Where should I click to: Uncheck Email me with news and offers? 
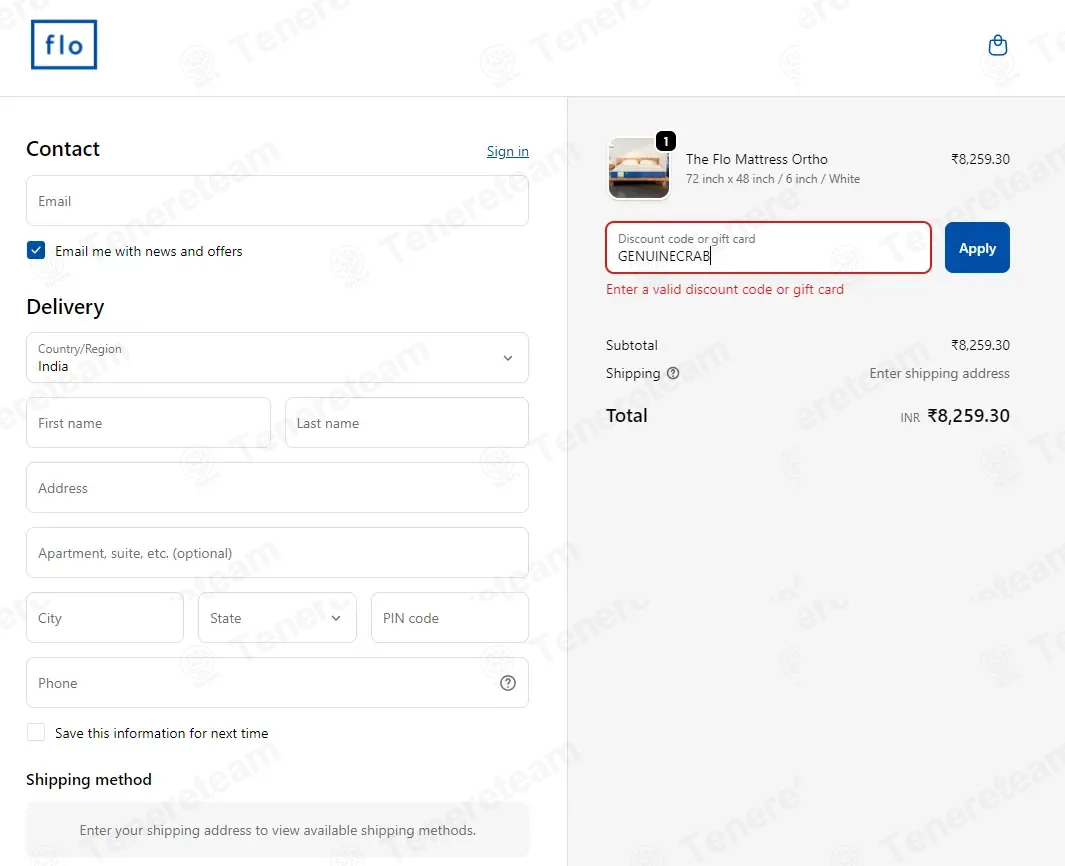(x=36, y=251)
